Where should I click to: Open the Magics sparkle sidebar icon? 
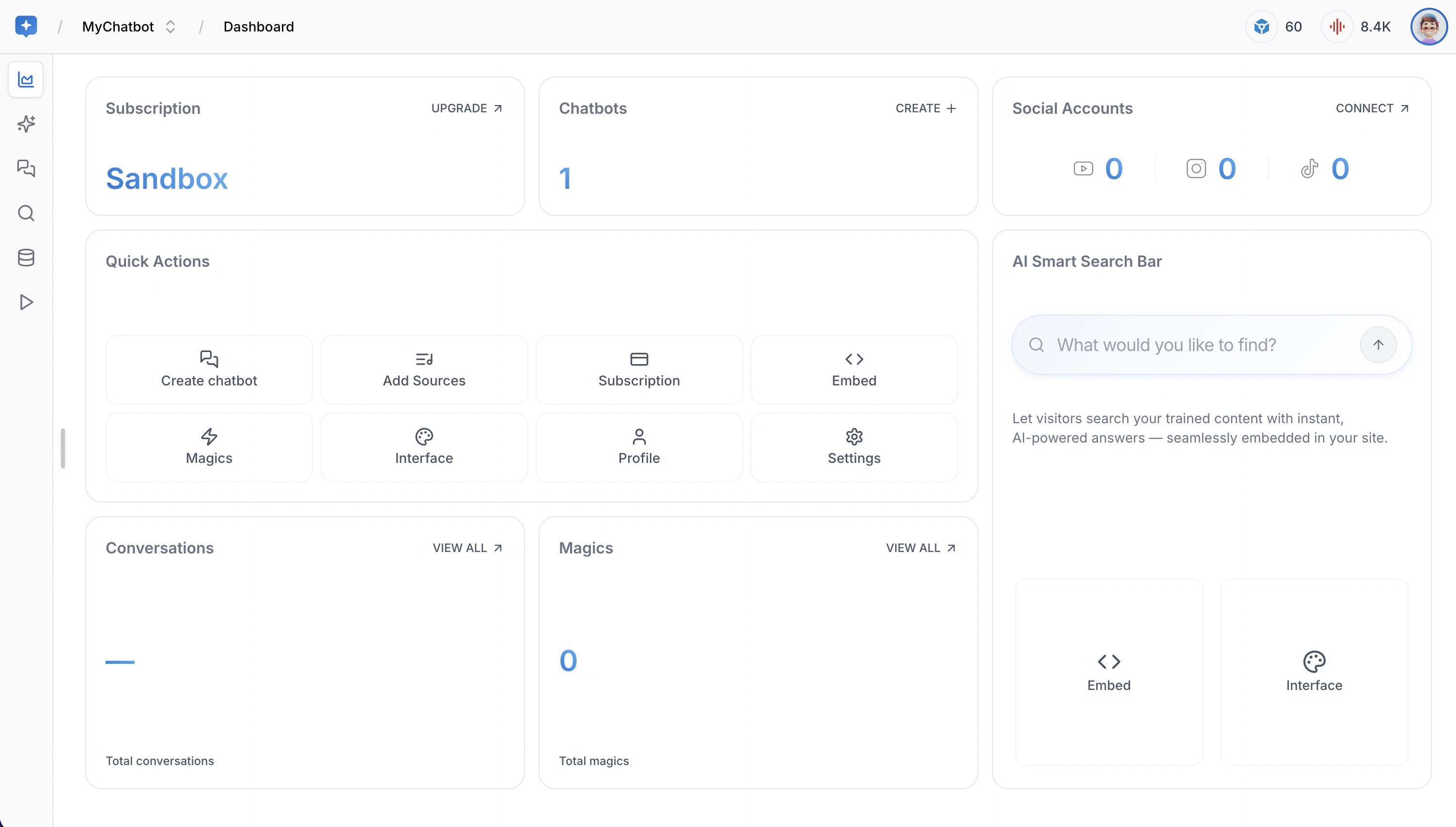tap(26, 124)
